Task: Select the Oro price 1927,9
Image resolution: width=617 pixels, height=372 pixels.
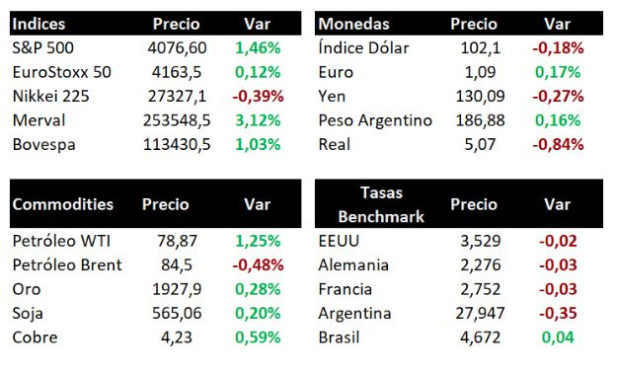Action: point(177,289)
